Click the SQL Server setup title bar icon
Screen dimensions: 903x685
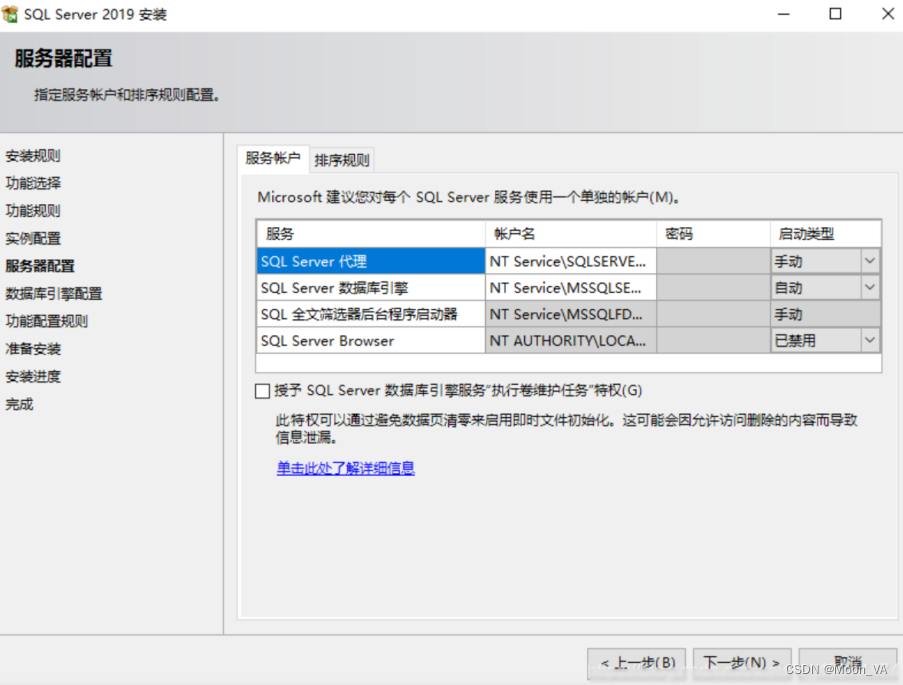point(10,14)
